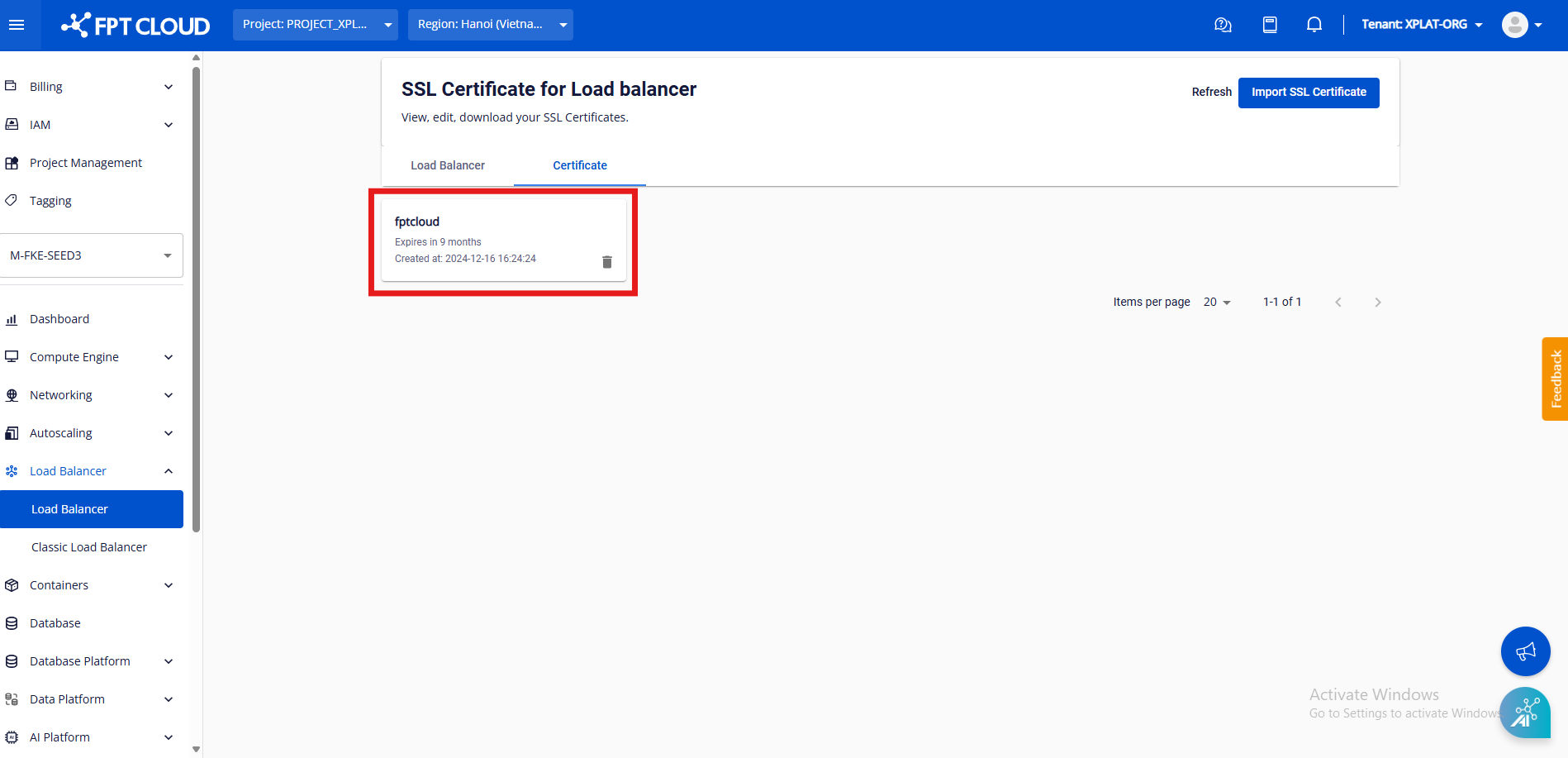The width and height of the screenshot is (1568, 758).
Task: Launch the AI assistant floating icon
Action: (1525, 712)
